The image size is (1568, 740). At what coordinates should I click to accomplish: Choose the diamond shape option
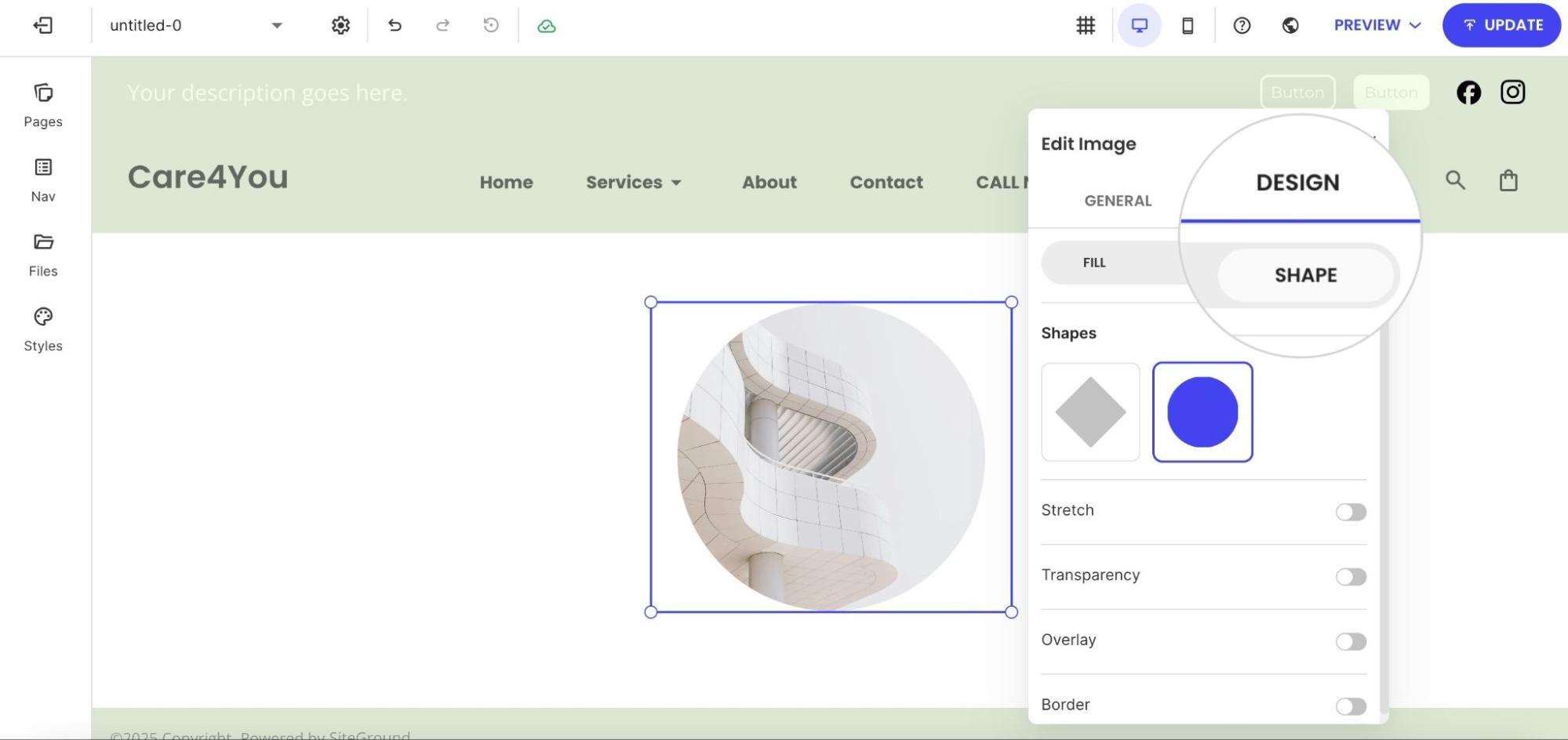[1090, 412]
